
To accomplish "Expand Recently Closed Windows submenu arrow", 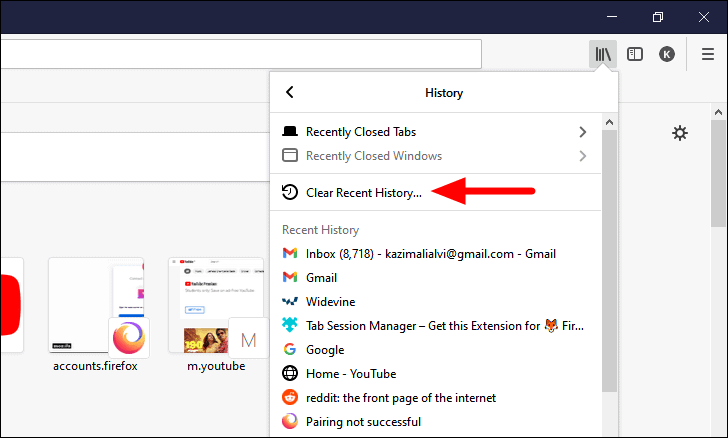I will click(583, 156).
